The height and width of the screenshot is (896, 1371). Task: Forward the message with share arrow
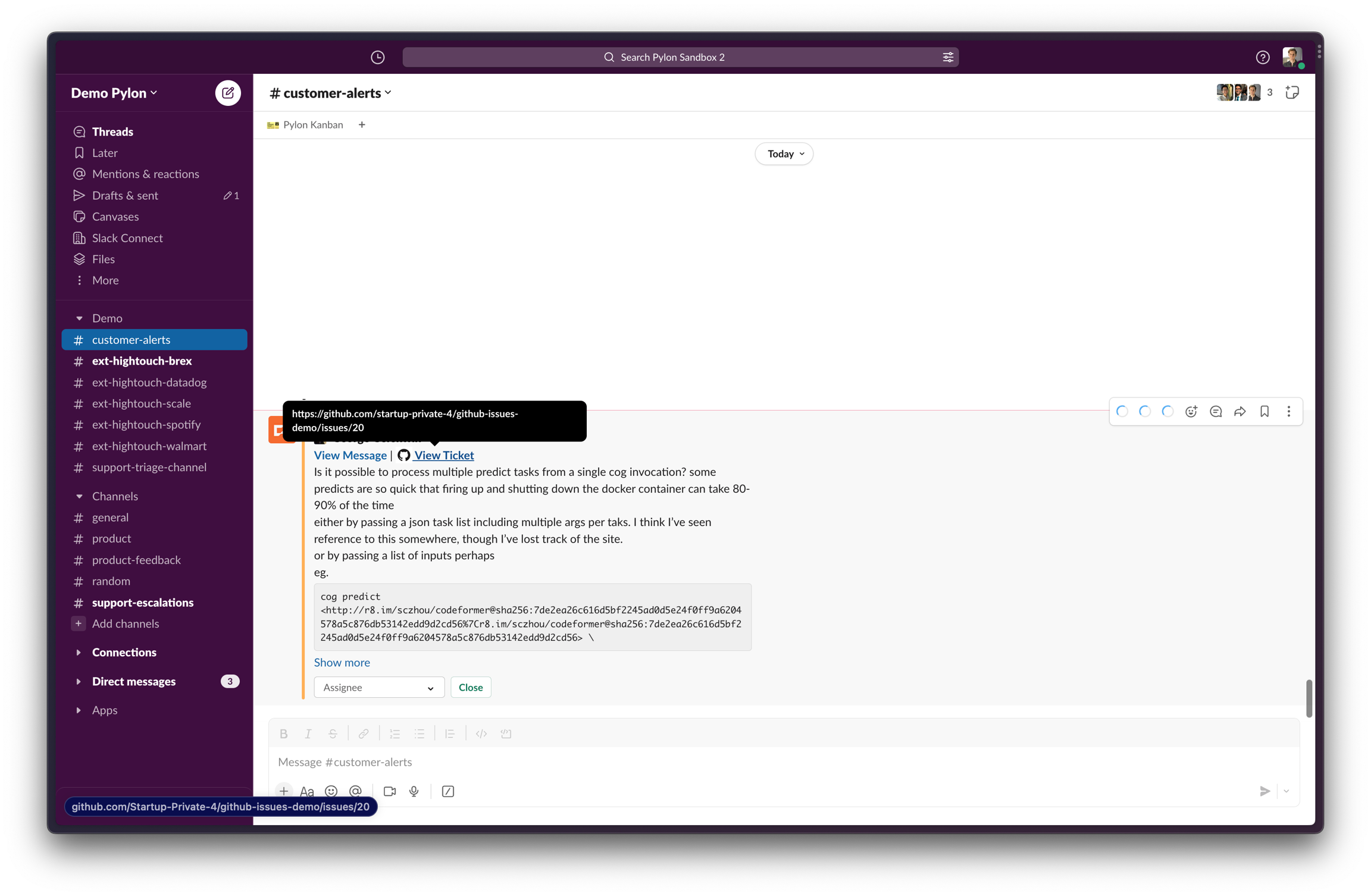[1240, 412]
